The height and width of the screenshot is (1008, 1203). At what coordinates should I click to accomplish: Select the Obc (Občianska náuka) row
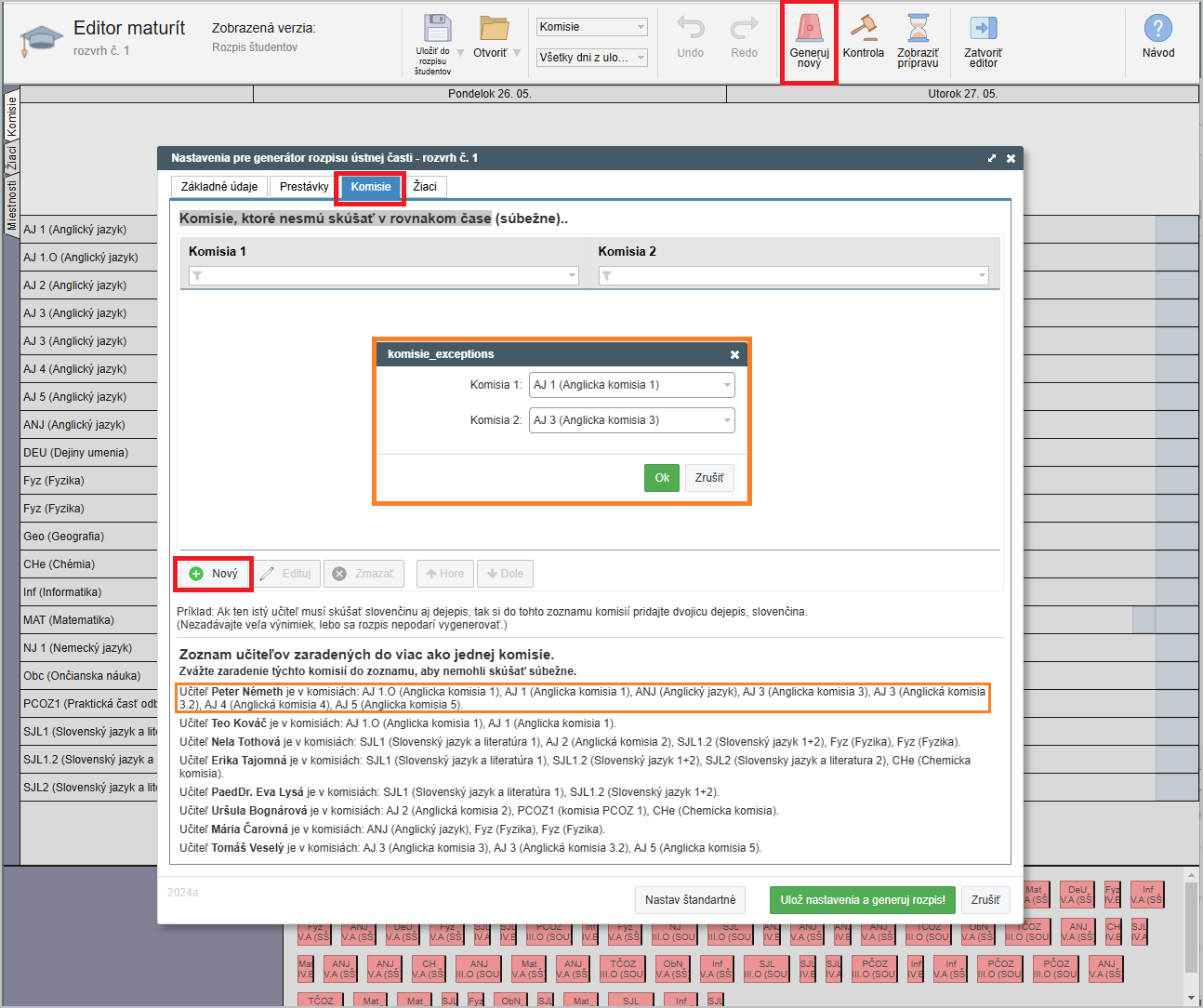[88, 676]
